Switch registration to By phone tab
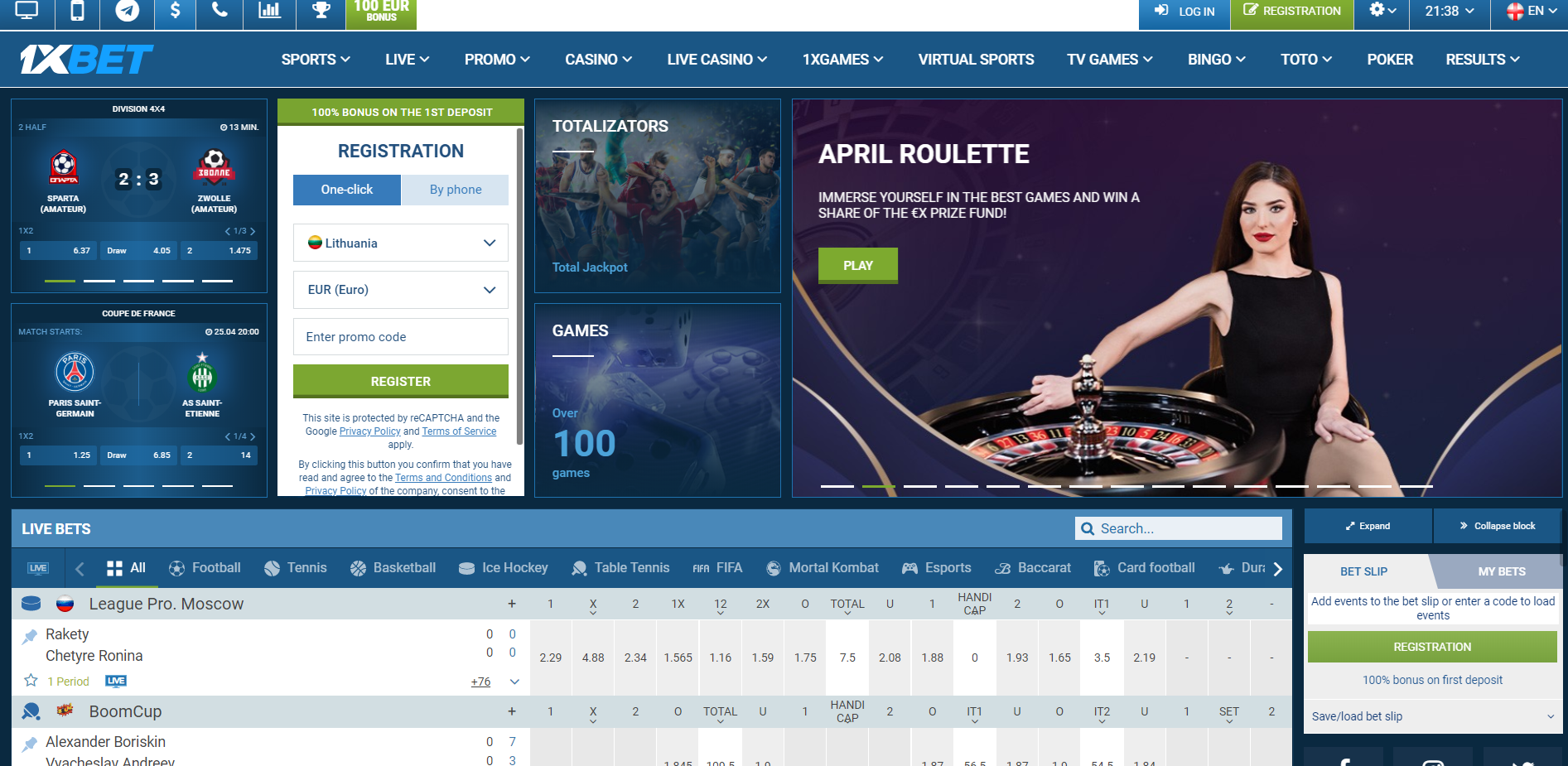This screenshot has width=1568, height=766. pos(456,190)
